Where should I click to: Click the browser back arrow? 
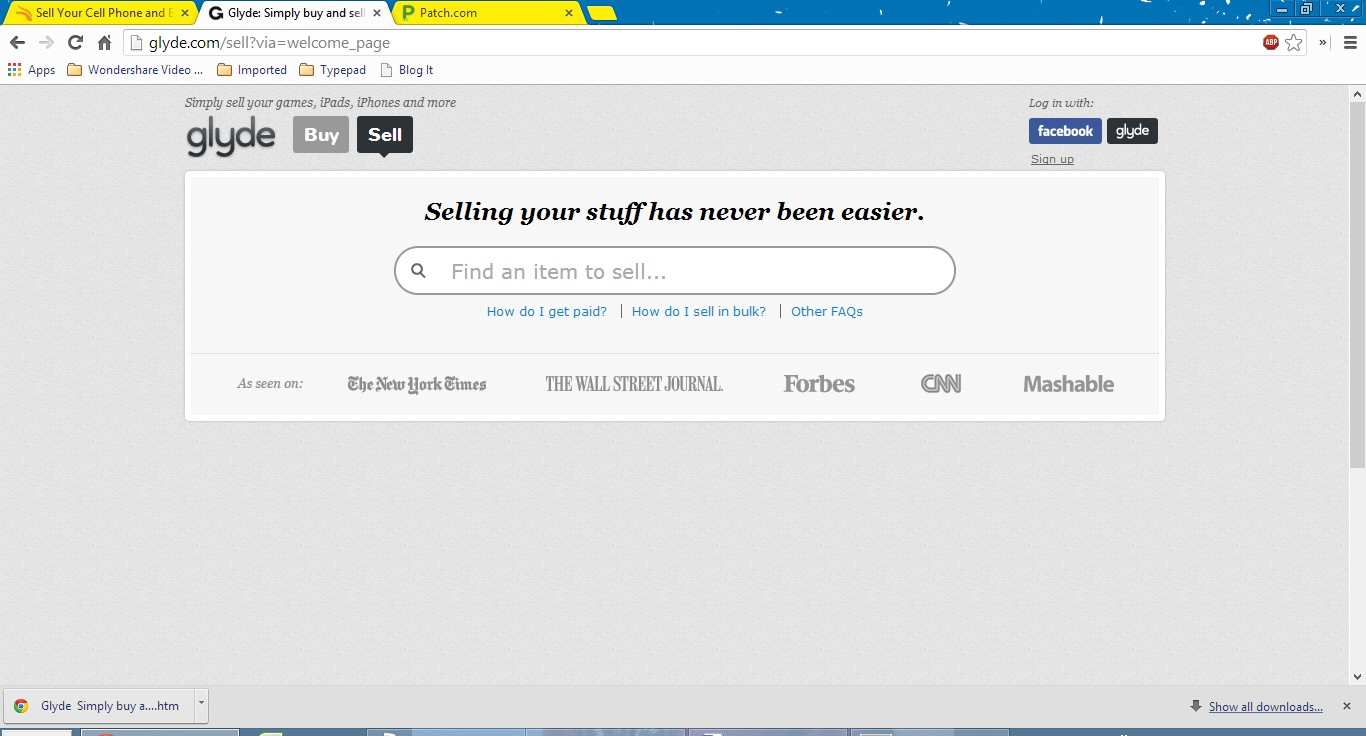pos(17,42)
